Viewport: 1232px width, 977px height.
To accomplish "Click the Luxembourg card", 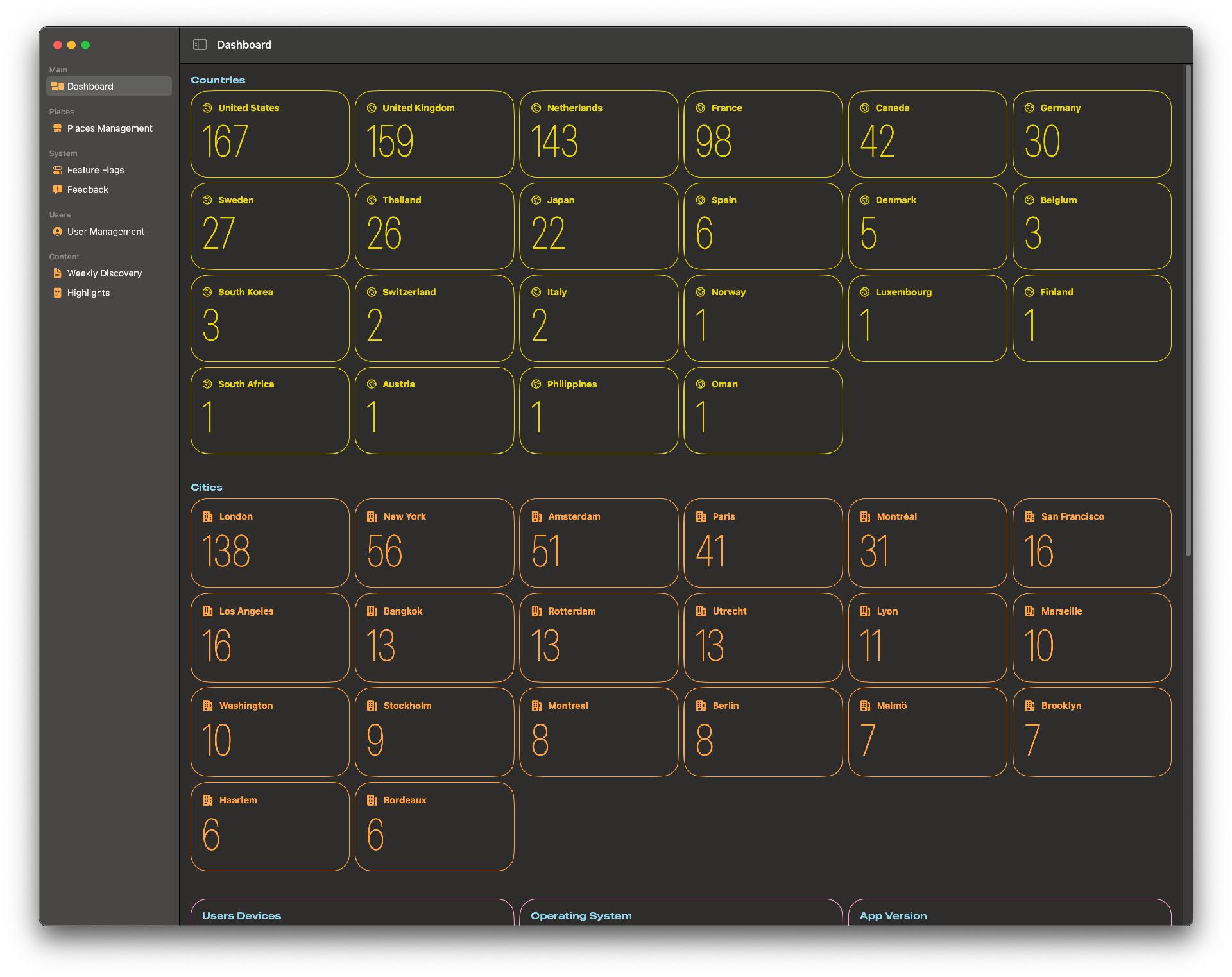I will pyautogui.click(x=927, y=318).
